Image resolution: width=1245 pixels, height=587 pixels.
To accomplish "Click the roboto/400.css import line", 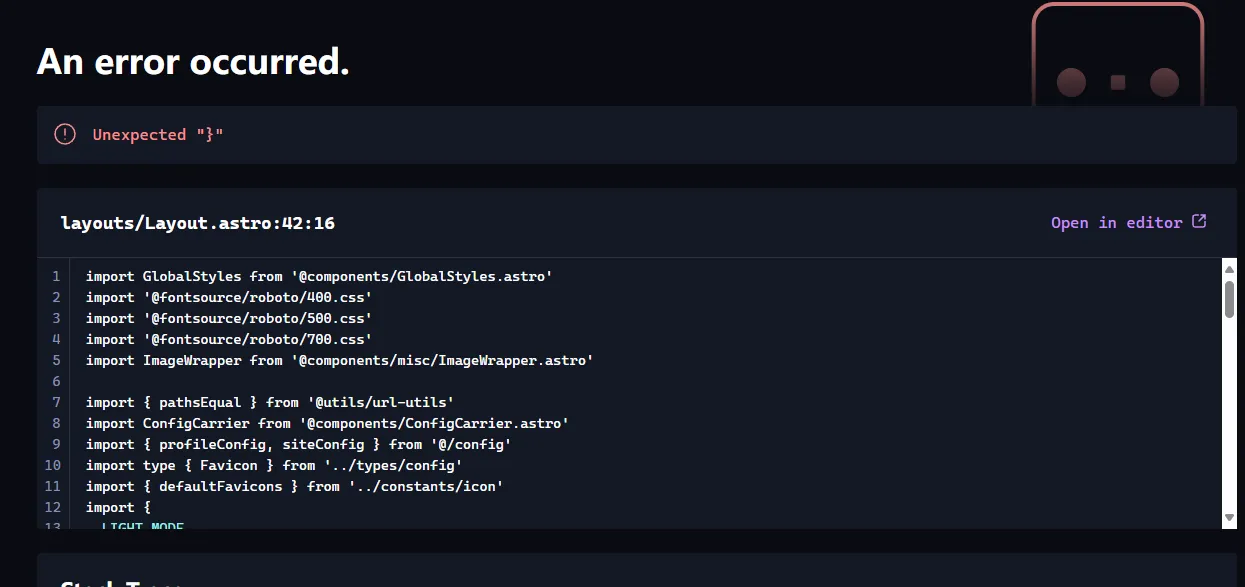I will [229, 297].
